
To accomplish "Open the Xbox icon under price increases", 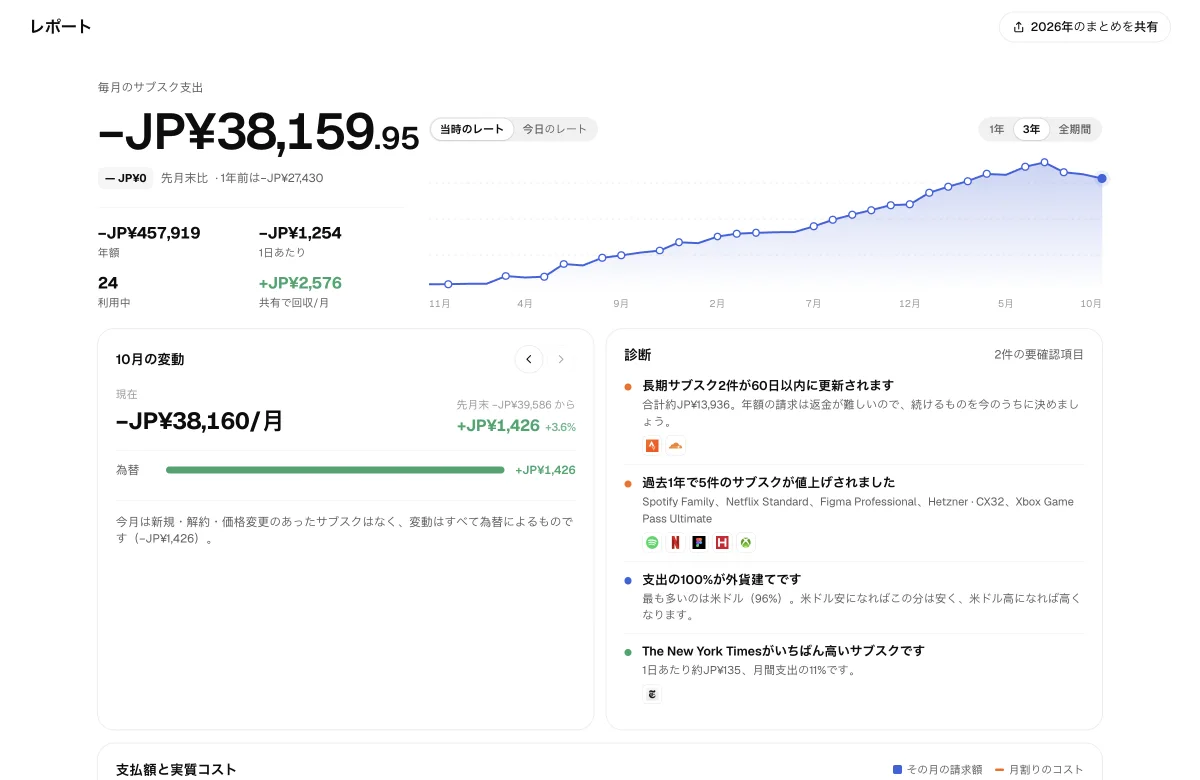I will [746, 542].
